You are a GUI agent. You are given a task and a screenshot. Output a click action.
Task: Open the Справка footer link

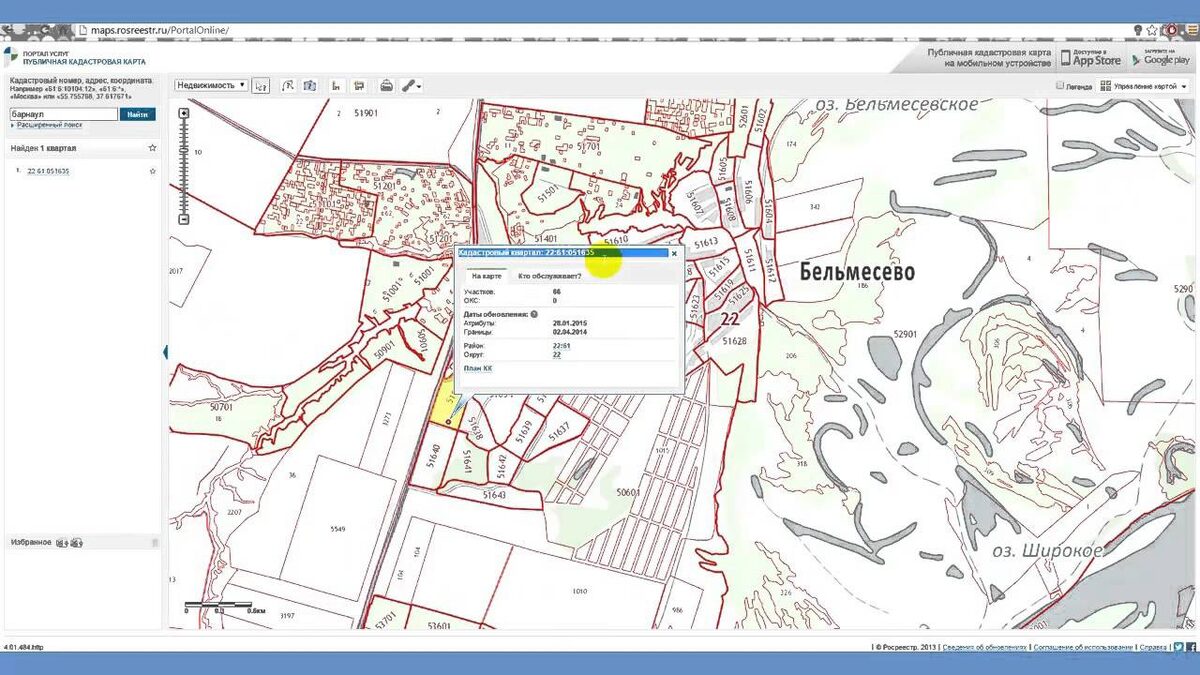tap(1153, 648)
